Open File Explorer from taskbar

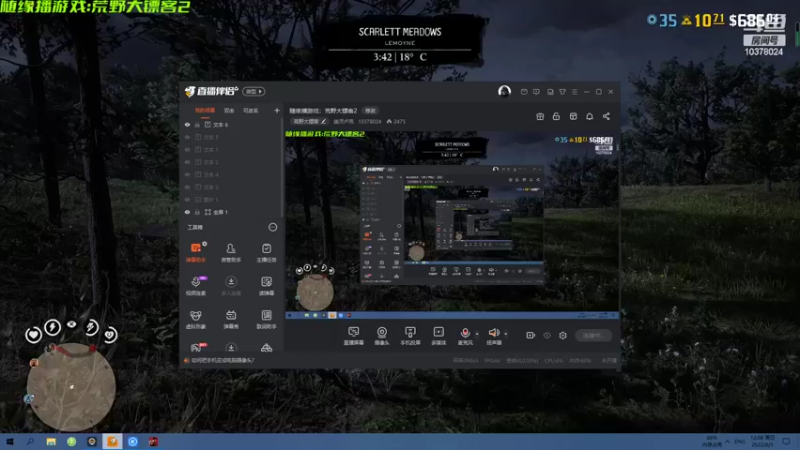coord(51,441)
